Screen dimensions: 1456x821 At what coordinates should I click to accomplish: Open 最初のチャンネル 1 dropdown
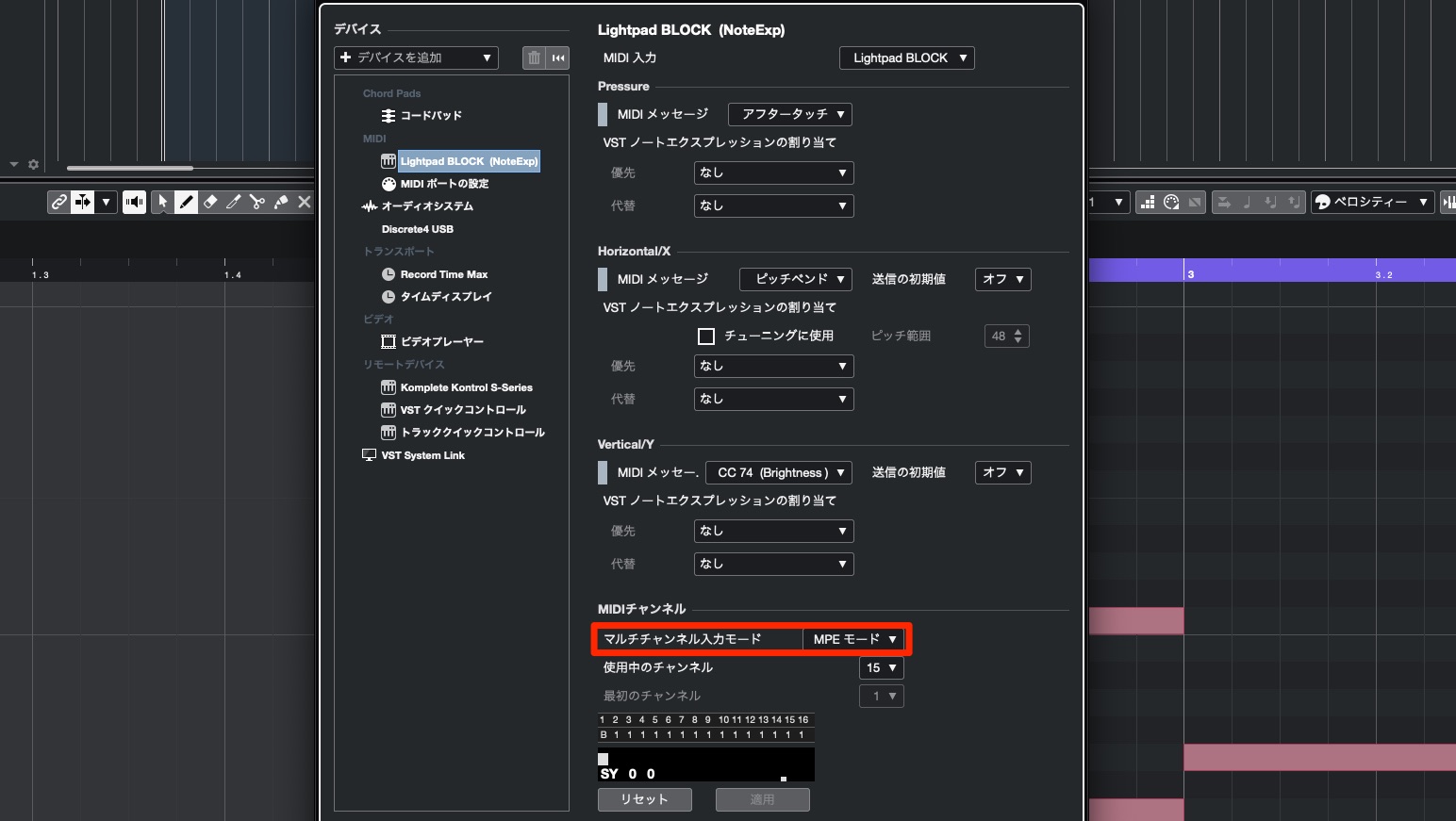pyautogui.click(x=882, y=696)
